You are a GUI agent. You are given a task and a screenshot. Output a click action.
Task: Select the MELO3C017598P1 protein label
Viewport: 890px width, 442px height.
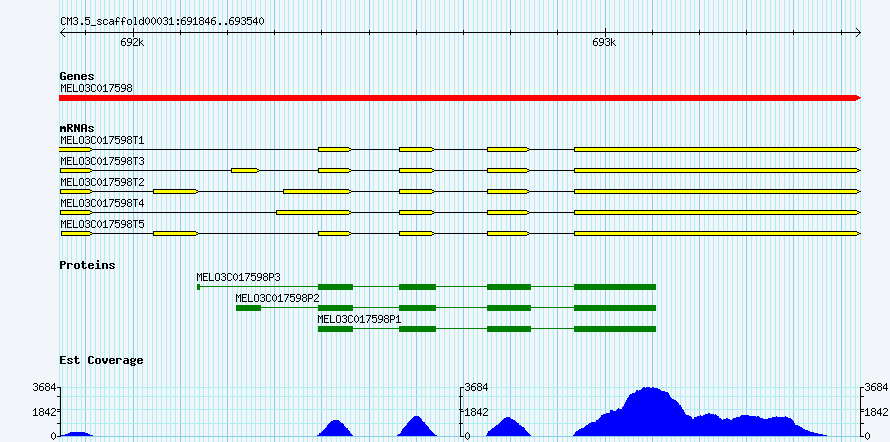coord(358,319)
